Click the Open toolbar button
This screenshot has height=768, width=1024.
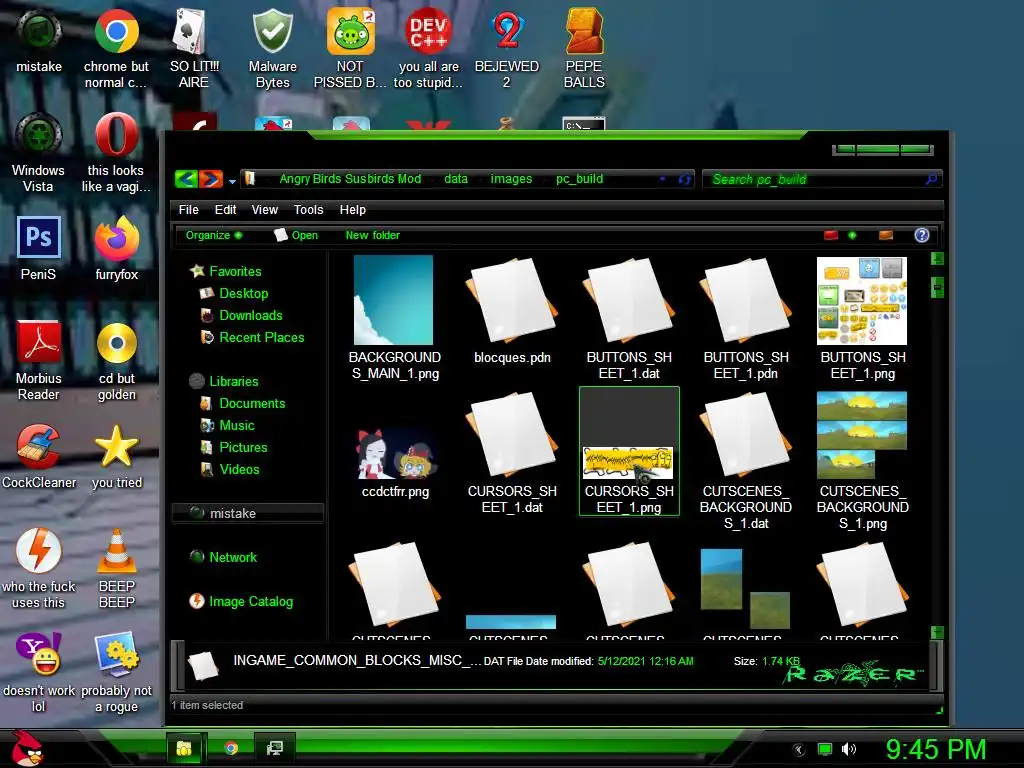tap(296, 235)
